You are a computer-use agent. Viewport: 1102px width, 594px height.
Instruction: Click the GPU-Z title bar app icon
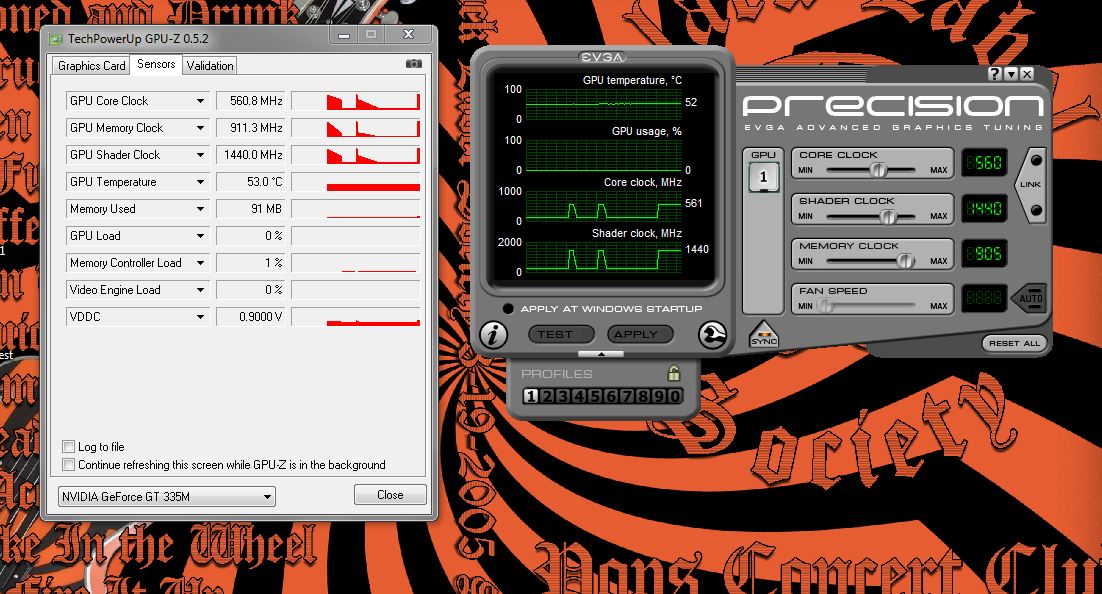(x=56, y=39)
